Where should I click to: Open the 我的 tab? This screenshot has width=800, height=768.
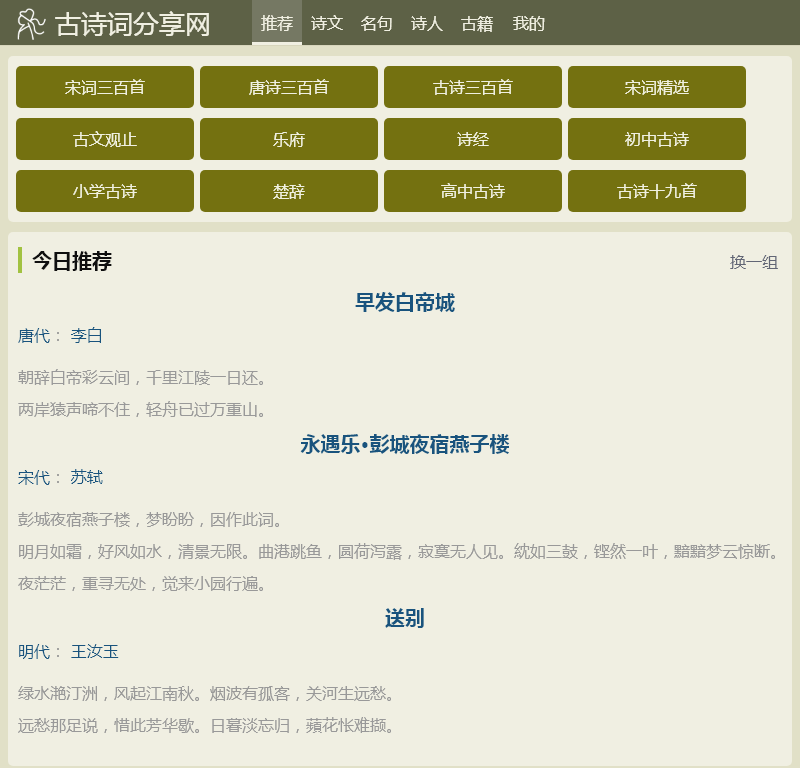click(528, 23)
